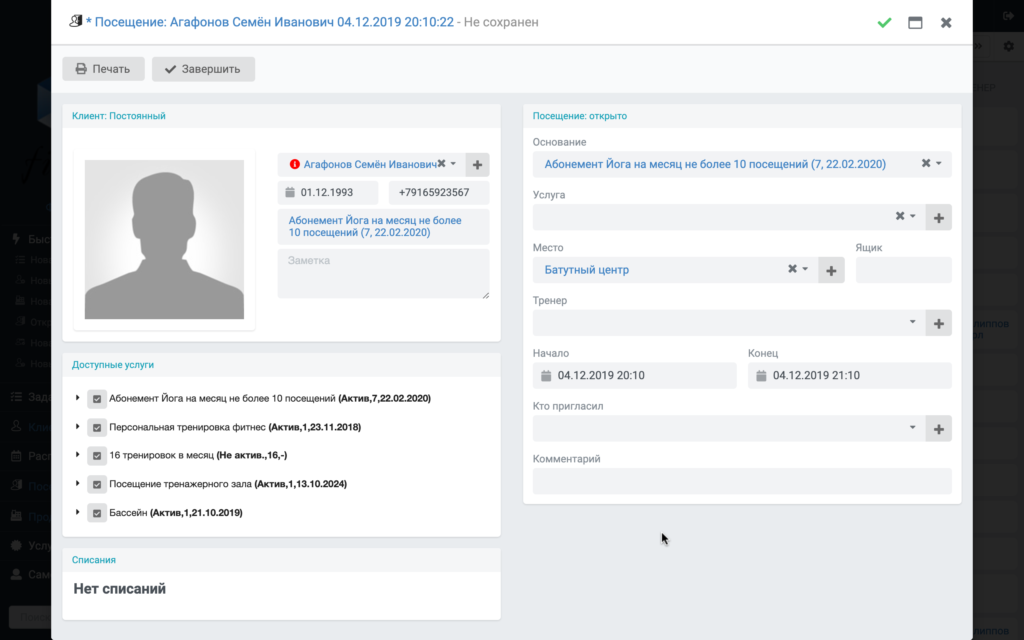Image resolution: width=1024 pixels, height=640 pixels.
Task: Click the red warning icon beside client name
Action: coord(295,164)
